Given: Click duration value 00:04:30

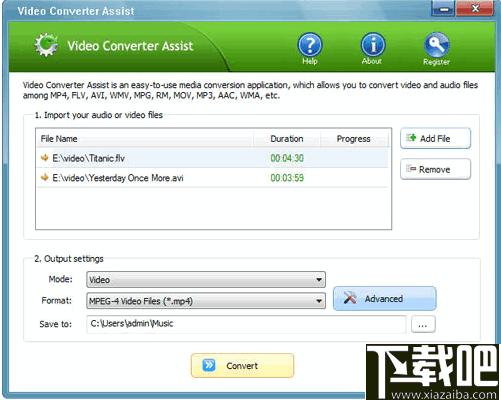Looking at the screenshot, I should [x=287, y=158].
